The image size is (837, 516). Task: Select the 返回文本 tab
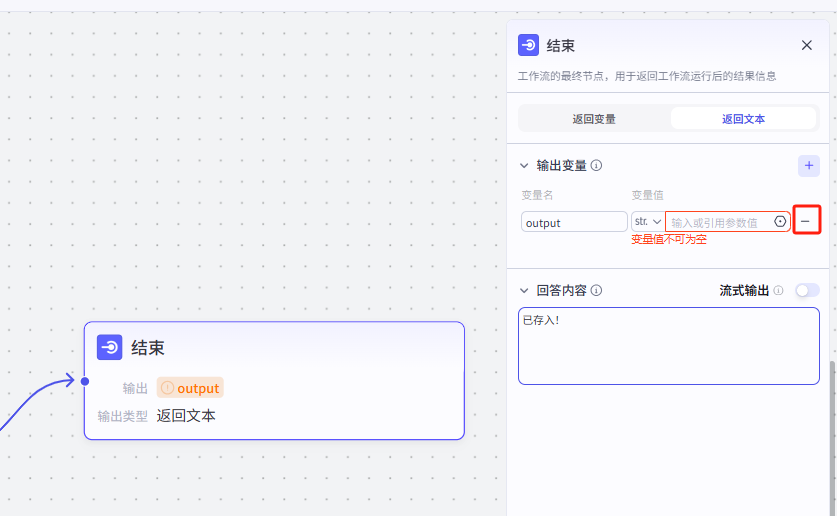tap(743, 118)
